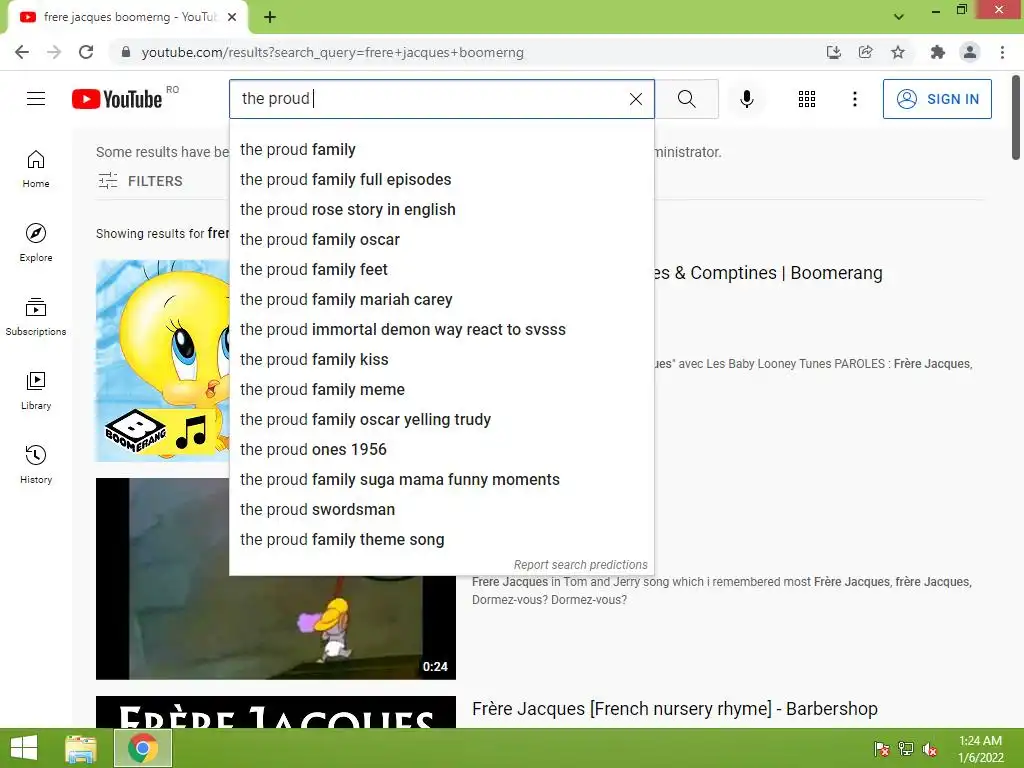This screenshot has height=768, width=1024.
Task: Go to the YouTube home logo
Action: pyautogui.click(x=117, y=99)
